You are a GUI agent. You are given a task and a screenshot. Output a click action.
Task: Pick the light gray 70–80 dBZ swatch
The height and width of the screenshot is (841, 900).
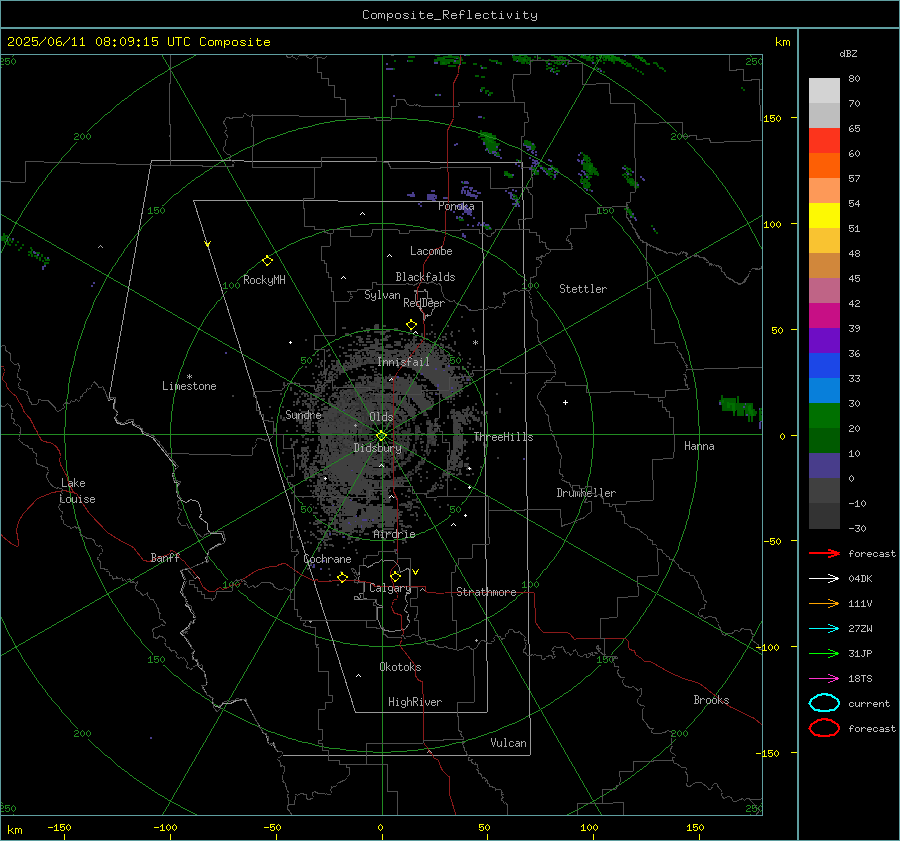point(824,90)
